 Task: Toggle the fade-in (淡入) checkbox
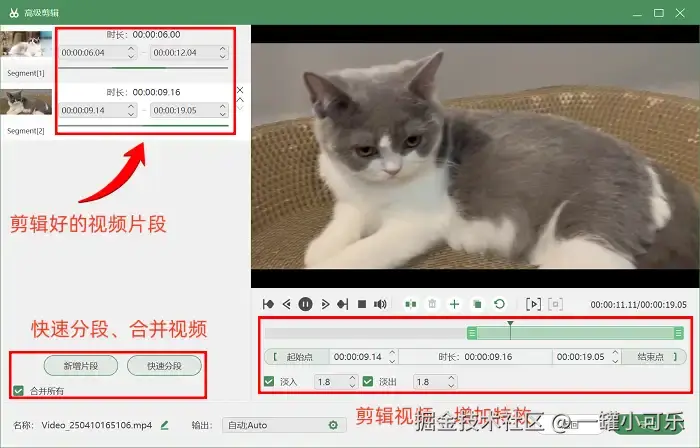(269, 382)
